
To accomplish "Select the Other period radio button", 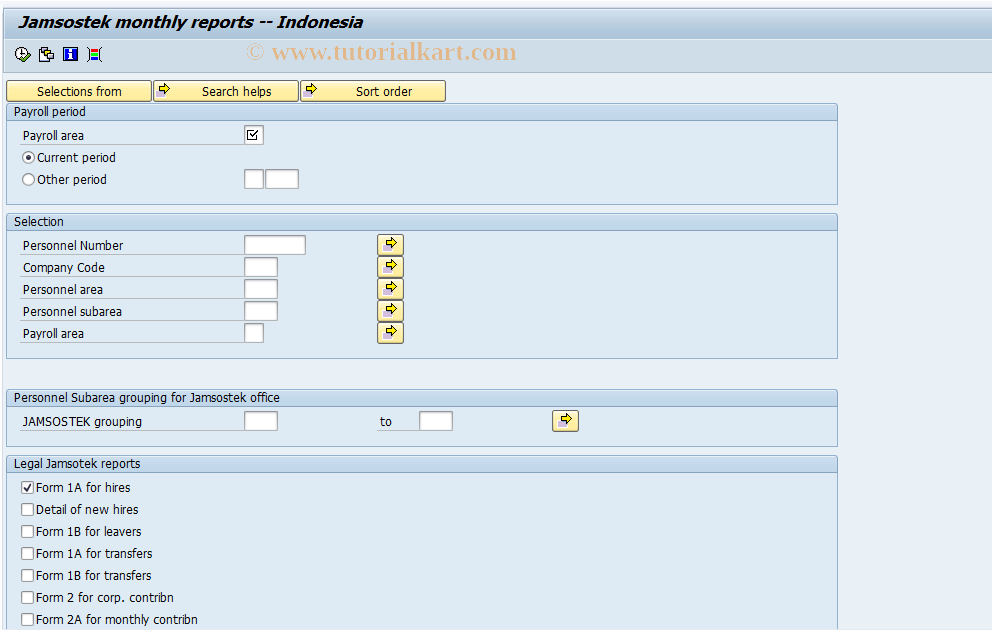I will 28,180.
